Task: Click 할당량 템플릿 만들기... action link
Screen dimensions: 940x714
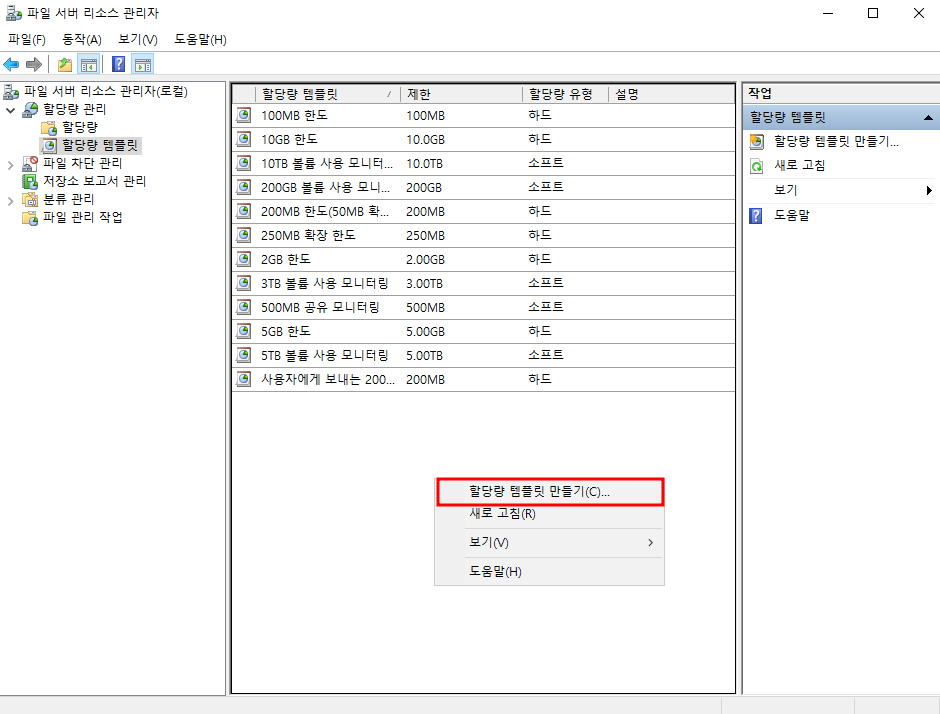Action: pyautogui.click(x=836, y=141)
